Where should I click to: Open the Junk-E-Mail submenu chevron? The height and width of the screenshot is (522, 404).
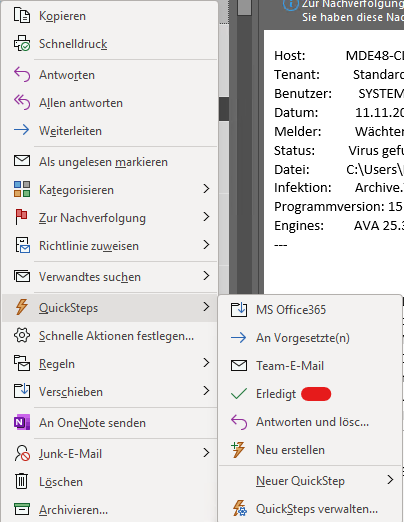(206, 453)
